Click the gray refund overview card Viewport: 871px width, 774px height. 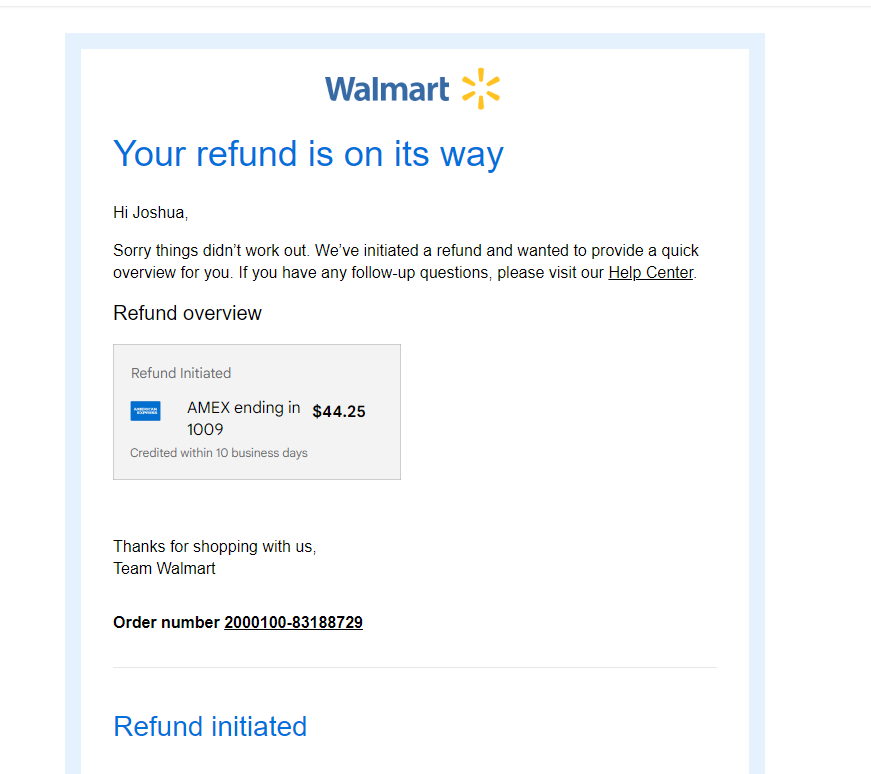pos(257,412)
